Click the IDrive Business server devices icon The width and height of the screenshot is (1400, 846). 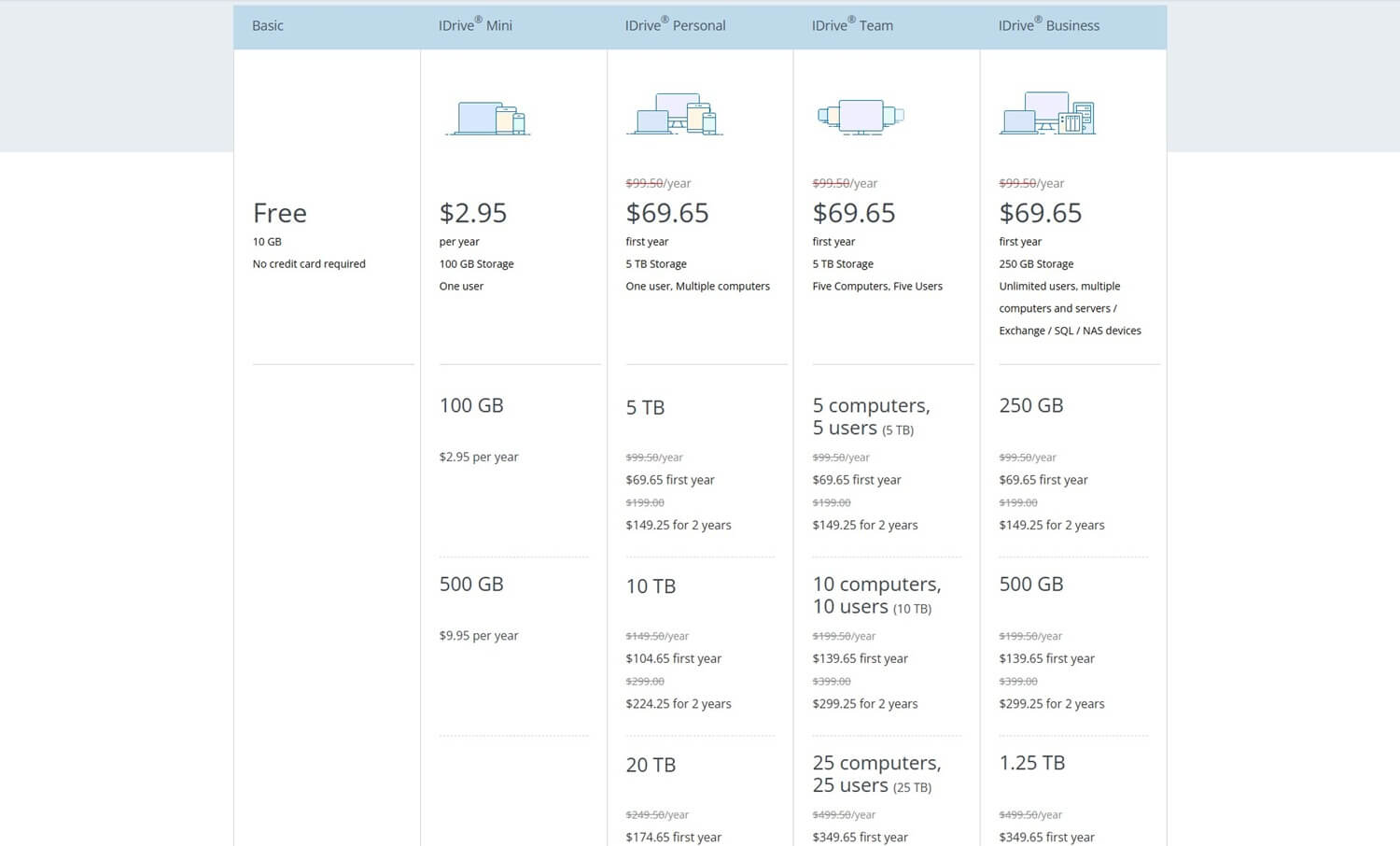(1047, 114)
